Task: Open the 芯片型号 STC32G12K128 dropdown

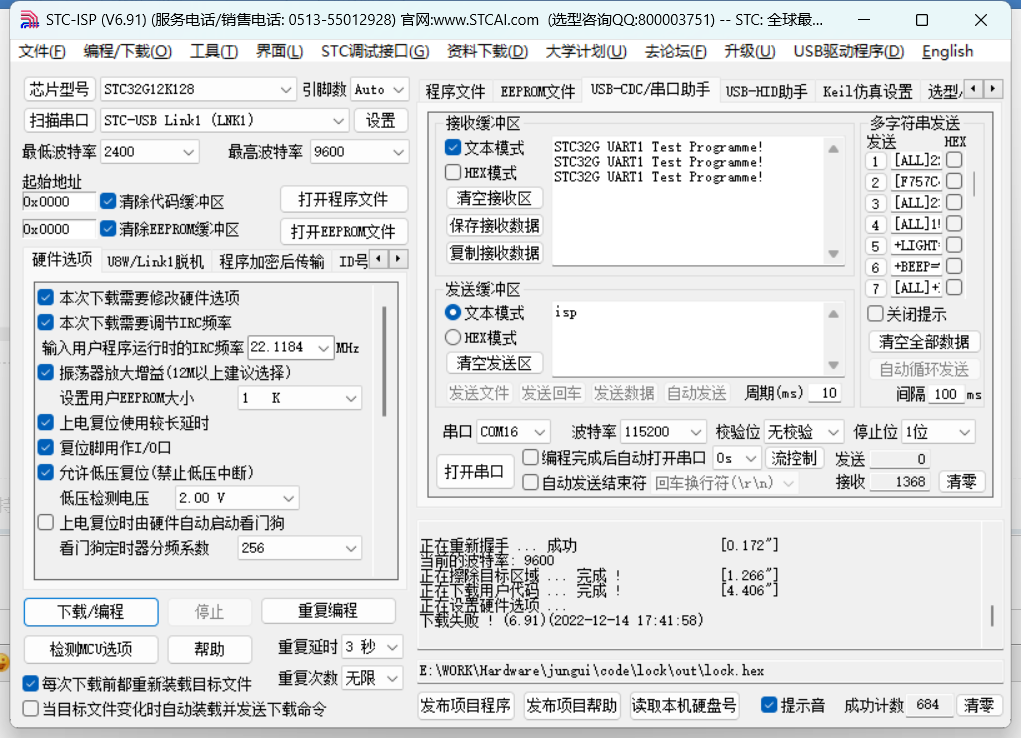Action: 286,90
